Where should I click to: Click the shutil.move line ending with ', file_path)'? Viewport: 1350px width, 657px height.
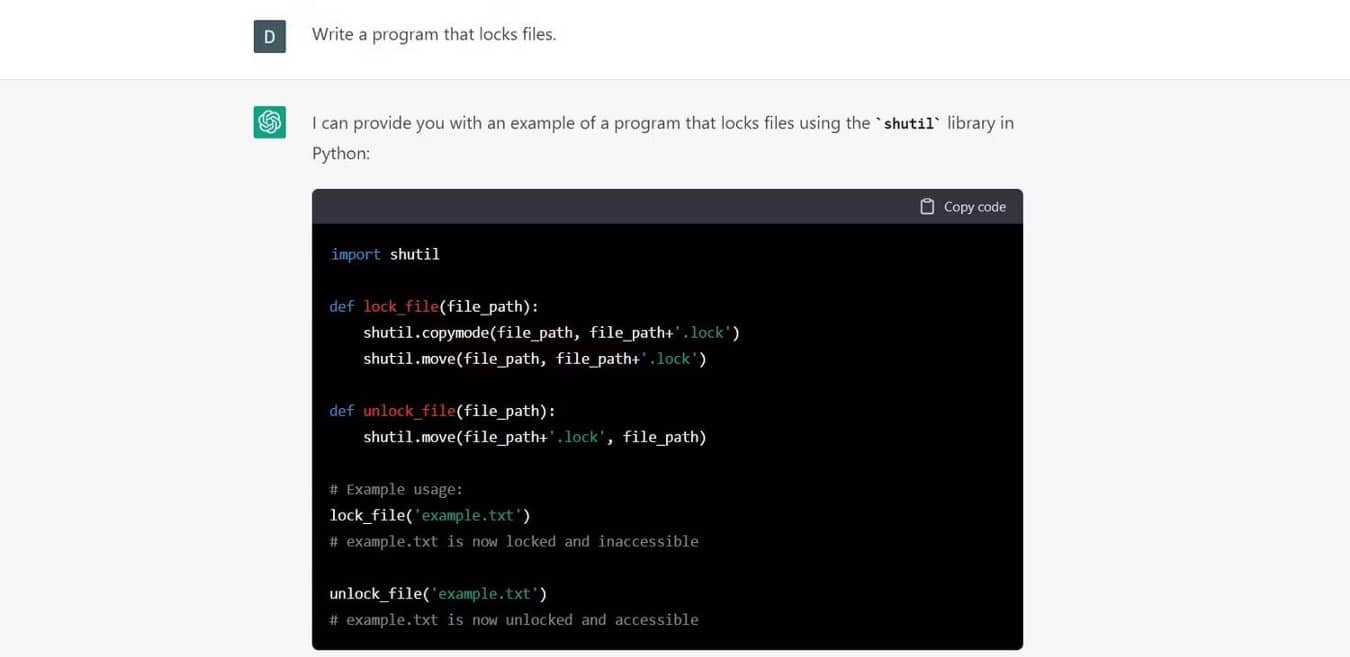535,437
